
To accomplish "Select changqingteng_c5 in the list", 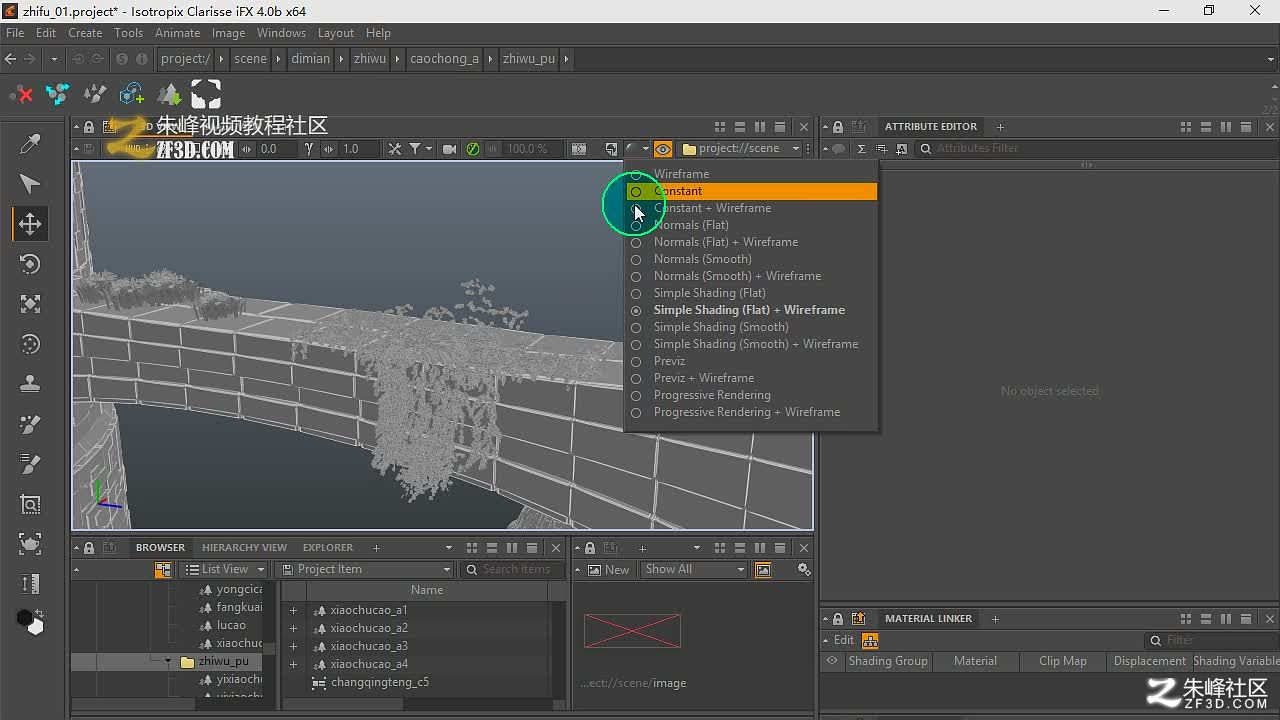I will (x=380, y=682).
